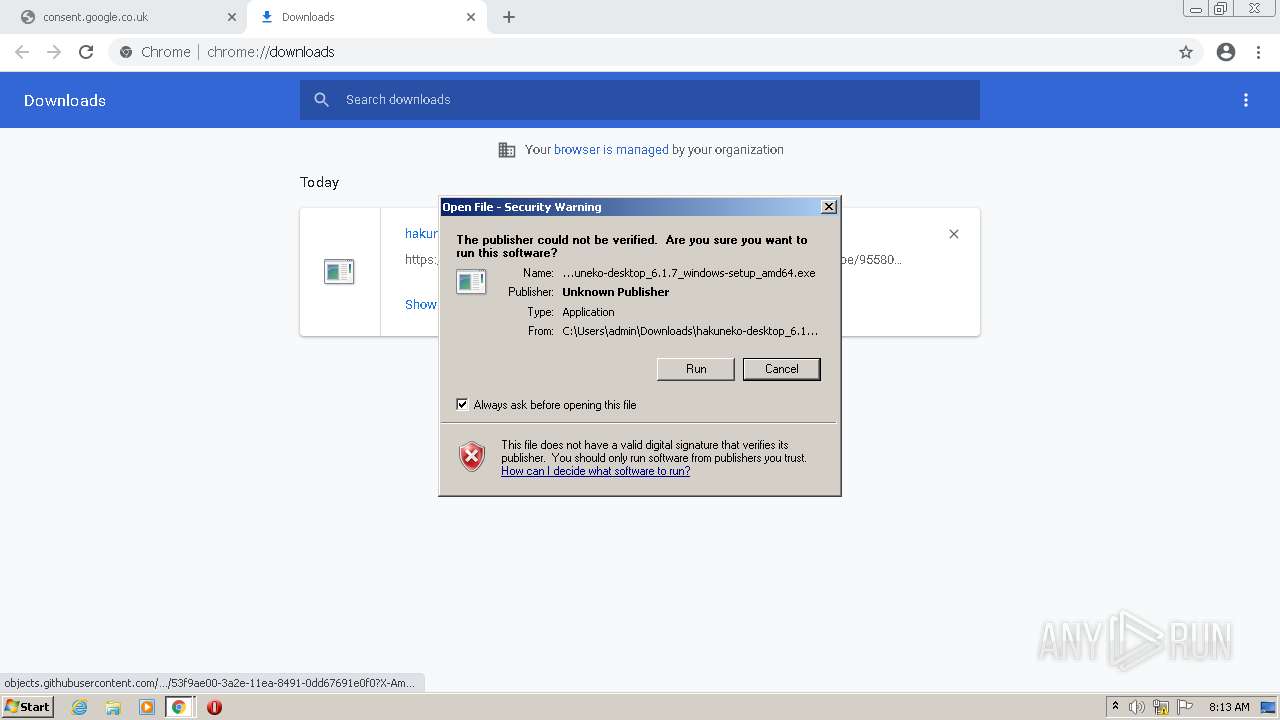
Task: Click the taskbar clock showing 8:13 AM
Action: (x=1229, y=707)
